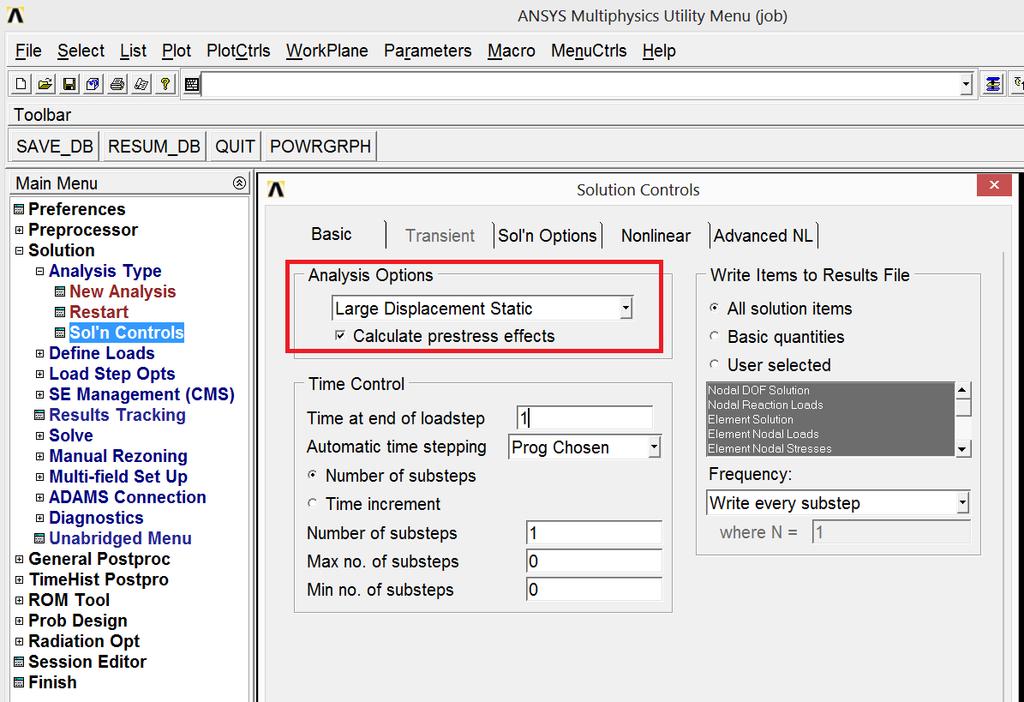Open the WorkPlane menu

coord(327,51)
